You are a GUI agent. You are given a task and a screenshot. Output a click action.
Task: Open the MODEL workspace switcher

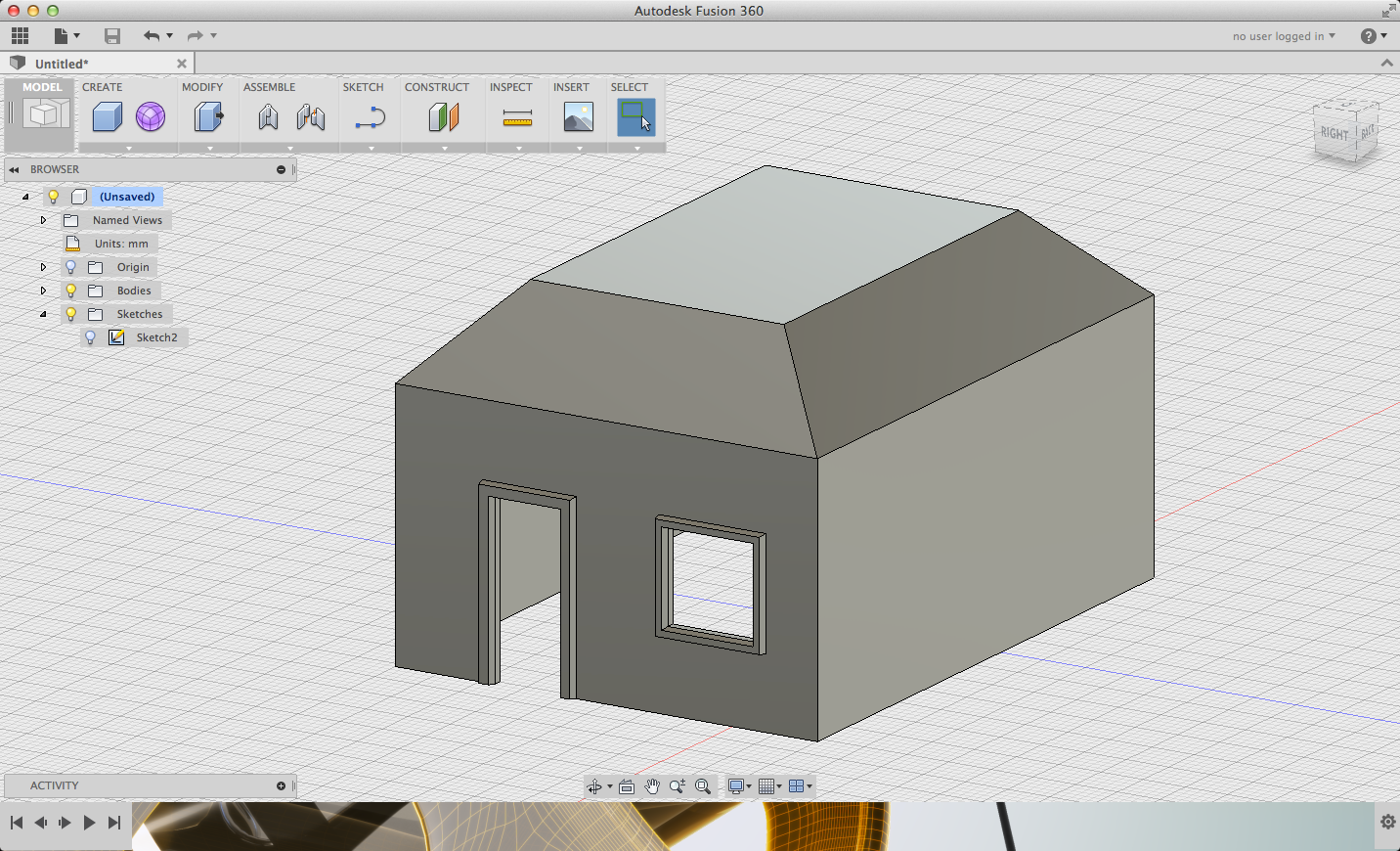(x=42, y=113)
